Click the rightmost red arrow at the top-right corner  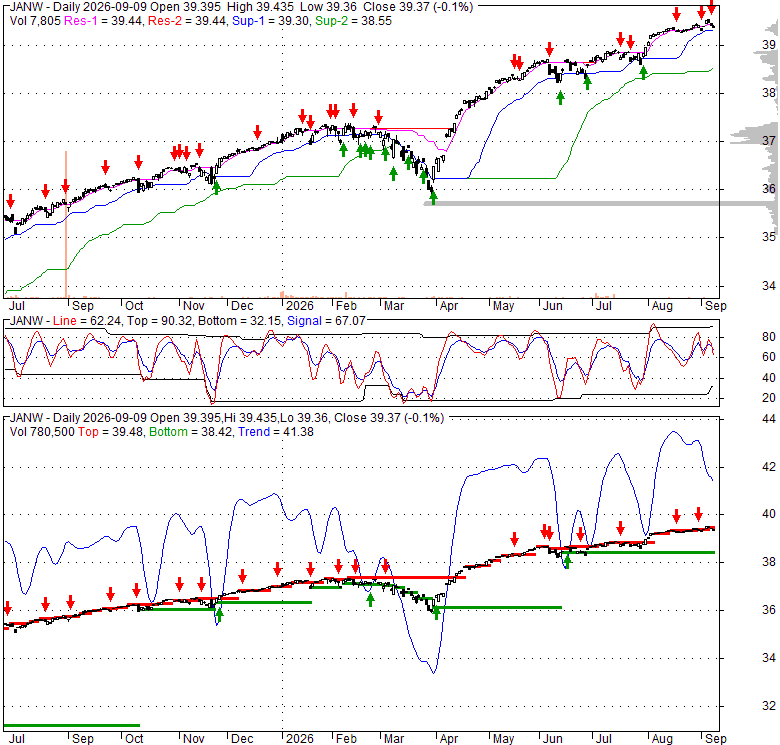[712, 7]
